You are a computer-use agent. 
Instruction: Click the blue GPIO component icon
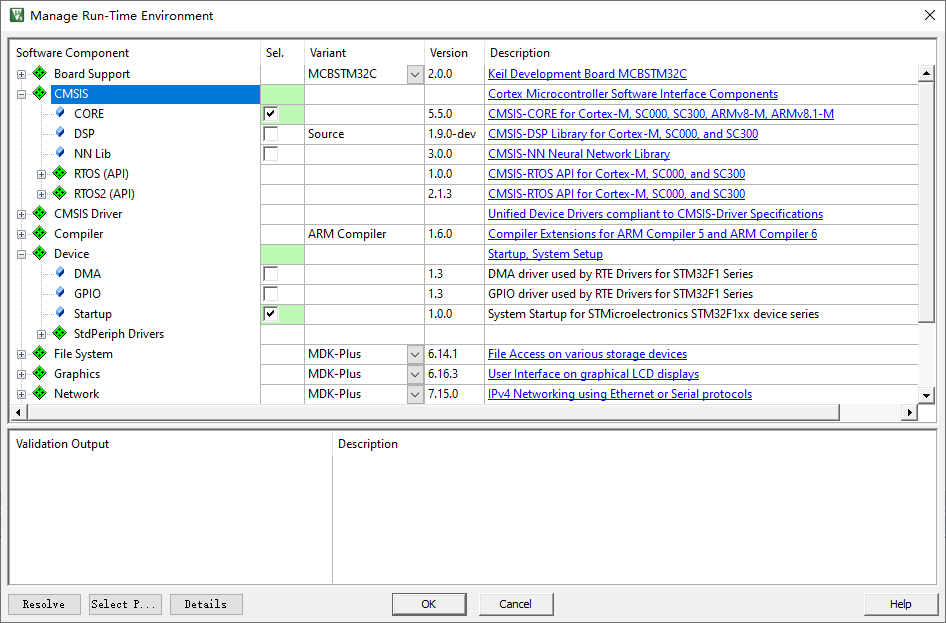coord(60,293)
